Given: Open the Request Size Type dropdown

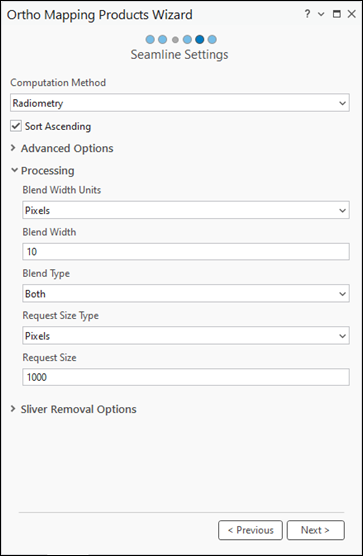Looking at the screenshot, I should [x=186, y=335].
